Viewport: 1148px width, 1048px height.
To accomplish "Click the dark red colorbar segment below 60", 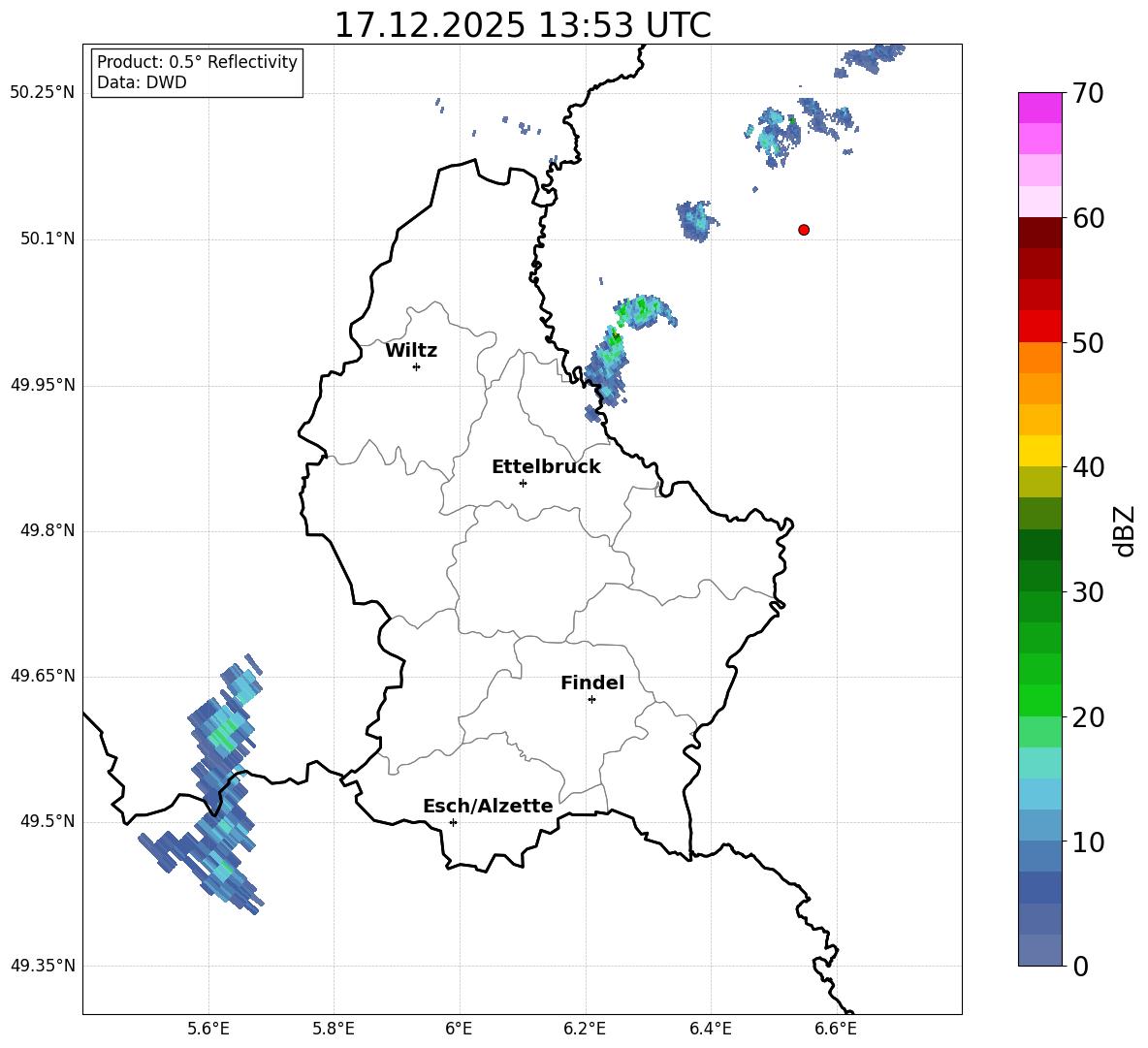I will point(1040,233).
